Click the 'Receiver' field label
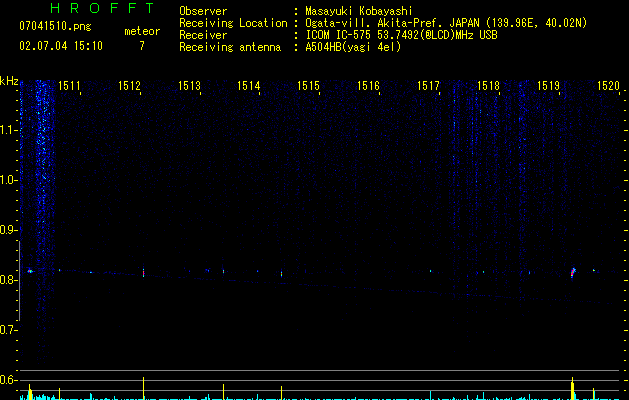 (x=203, y=35)
